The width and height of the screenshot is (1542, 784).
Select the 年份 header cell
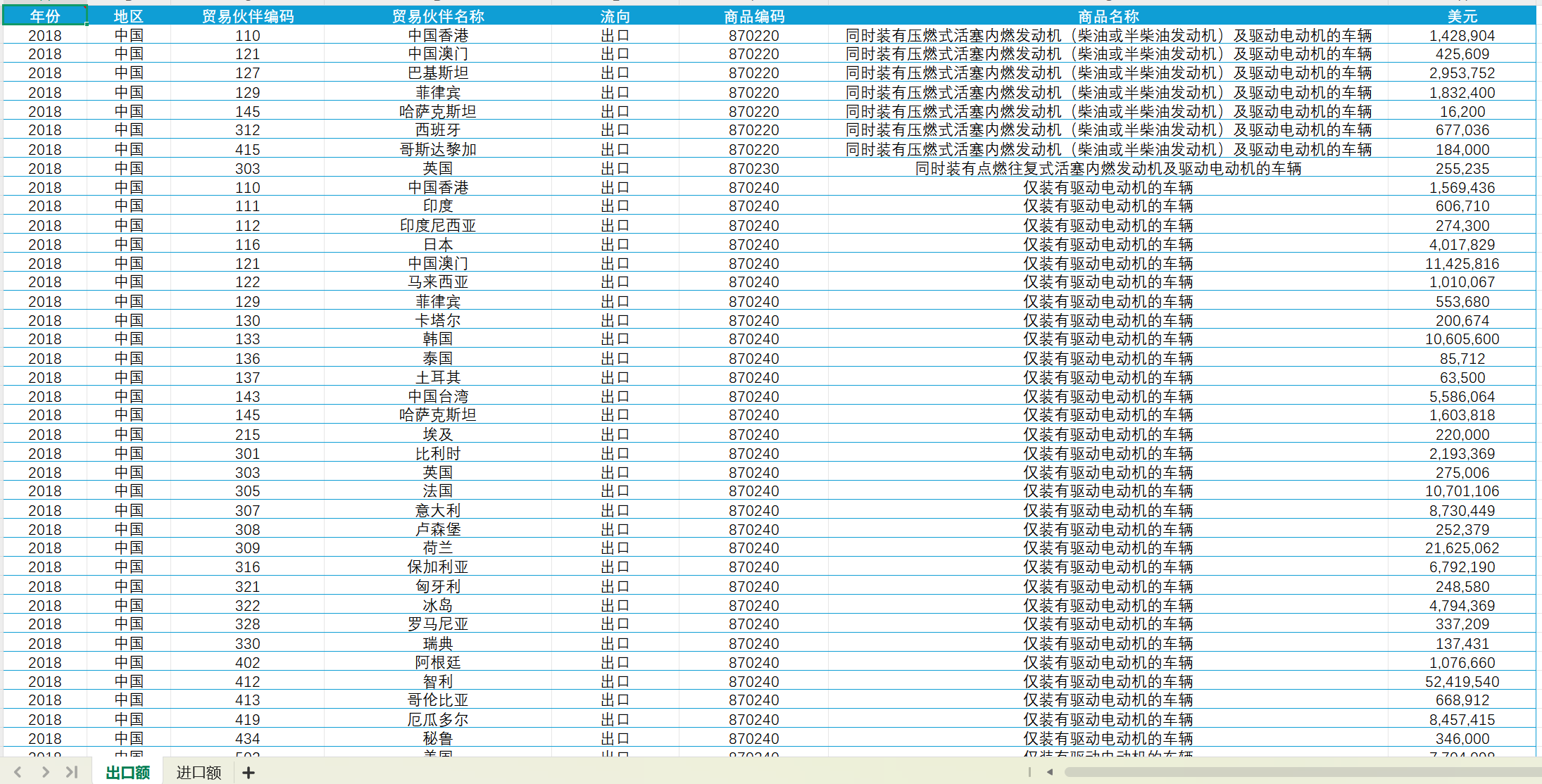(45, 16)
